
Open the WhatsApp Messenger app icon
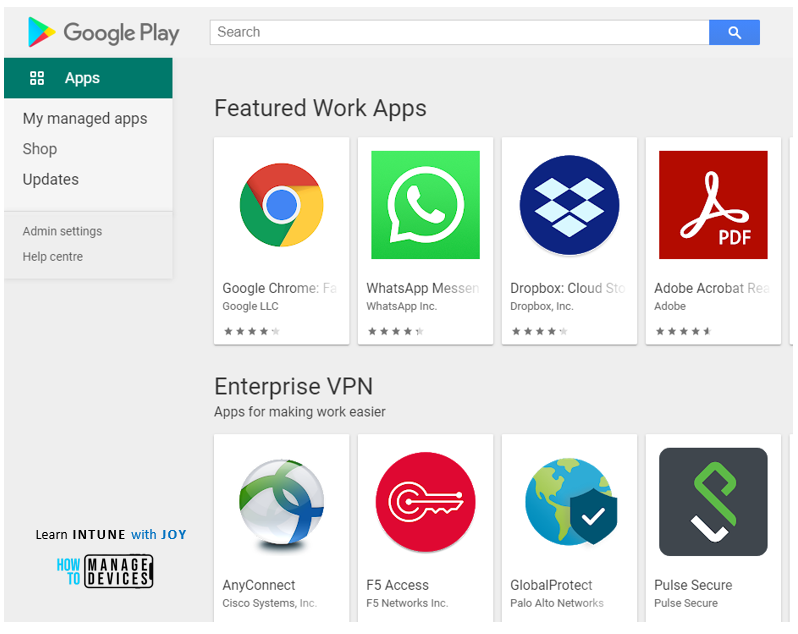click(425, 205)
